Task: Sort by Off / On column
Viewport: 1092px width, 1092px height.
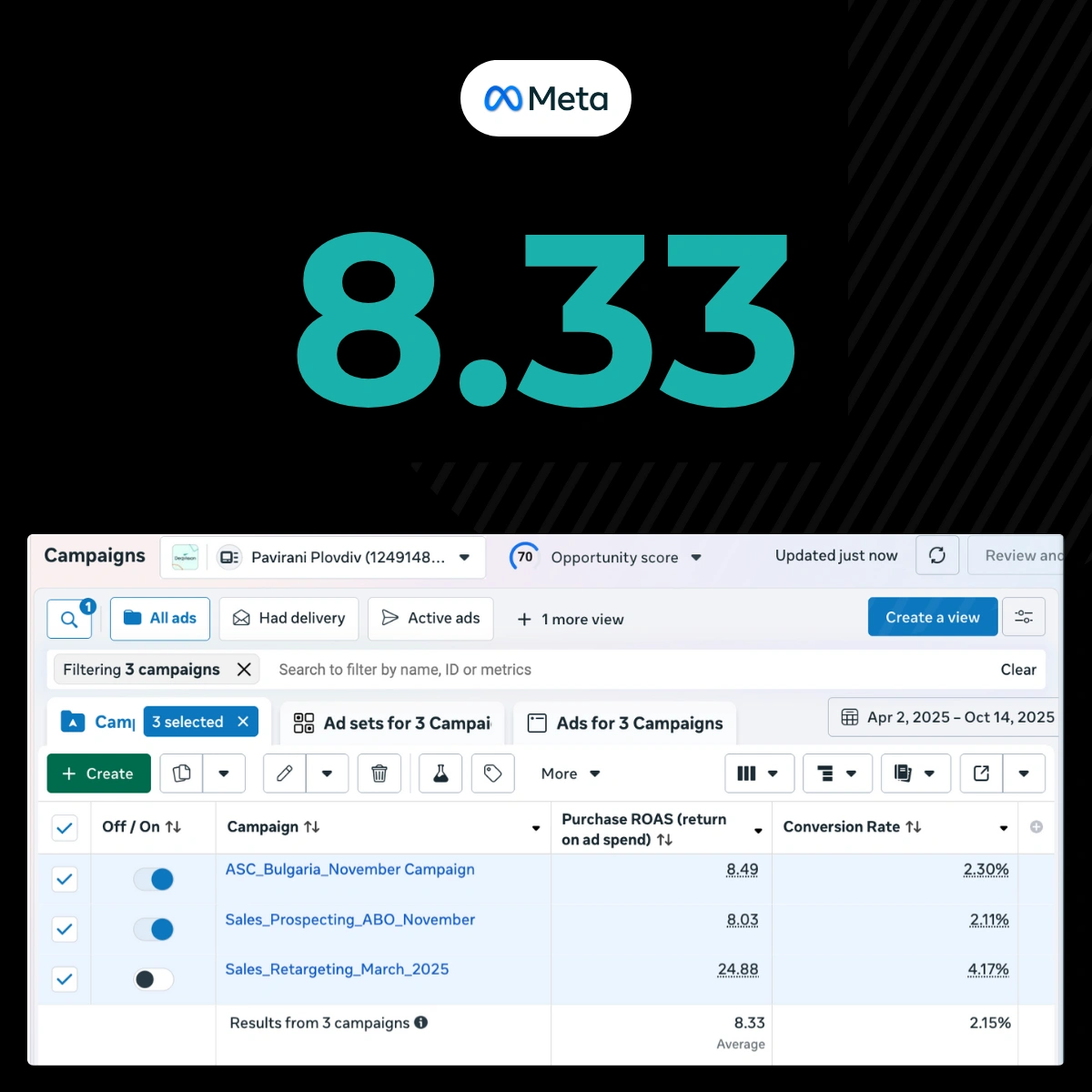Action: coord(174,827)
